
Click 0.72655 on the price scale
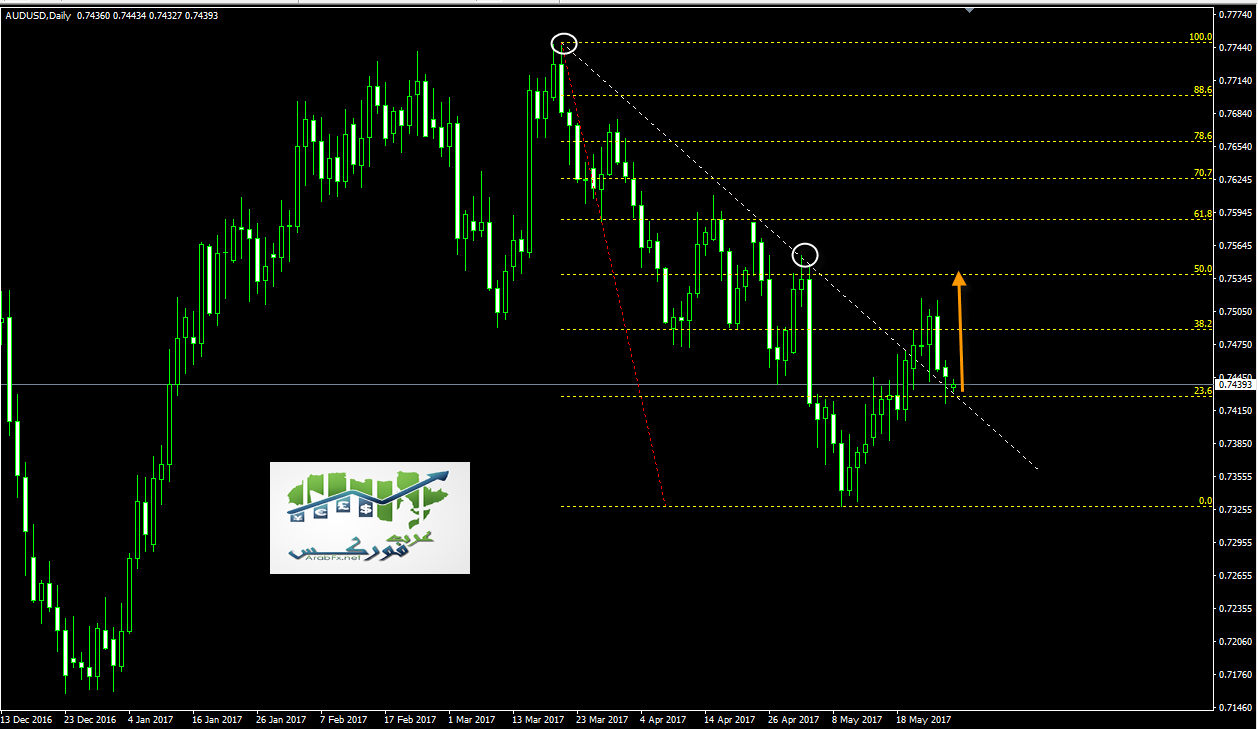tap(1237, 576)
